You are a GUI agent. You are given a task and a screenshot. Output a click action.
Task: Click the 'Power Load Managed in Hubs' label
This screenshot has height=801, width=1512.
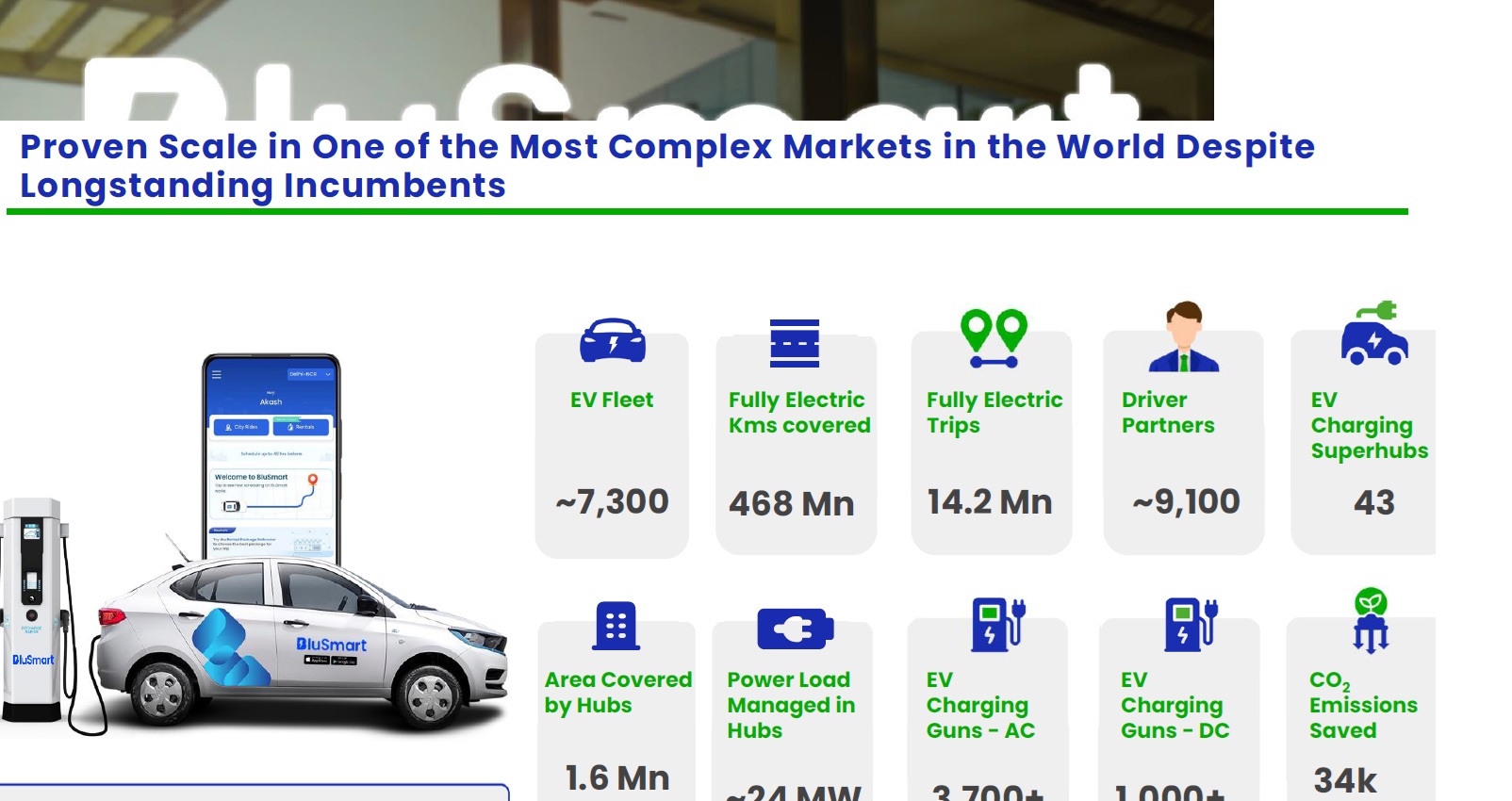(791, 705)
